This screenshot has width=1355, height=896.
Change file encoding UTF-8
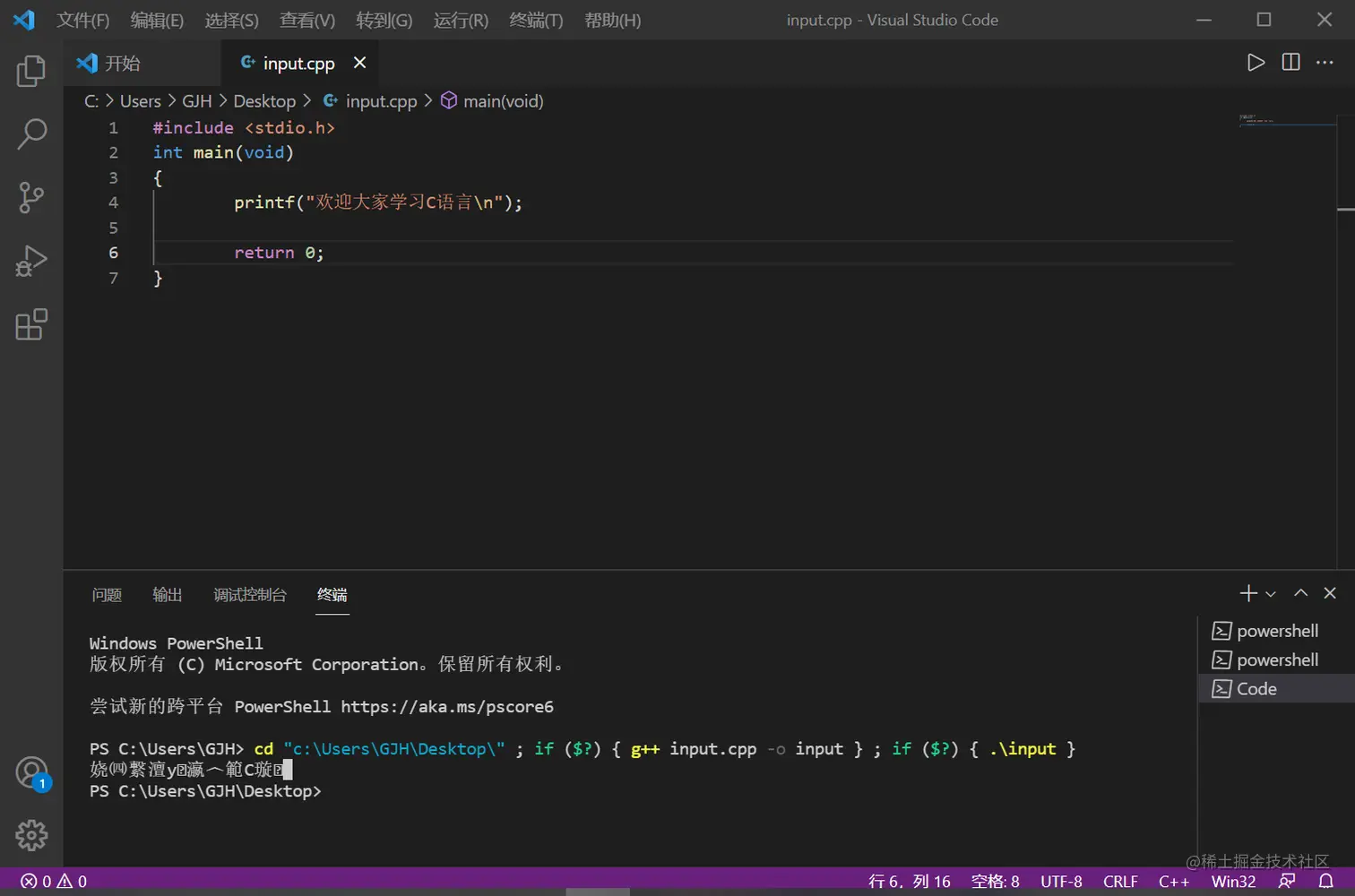pyautogui.click(x=1061, y=882)
